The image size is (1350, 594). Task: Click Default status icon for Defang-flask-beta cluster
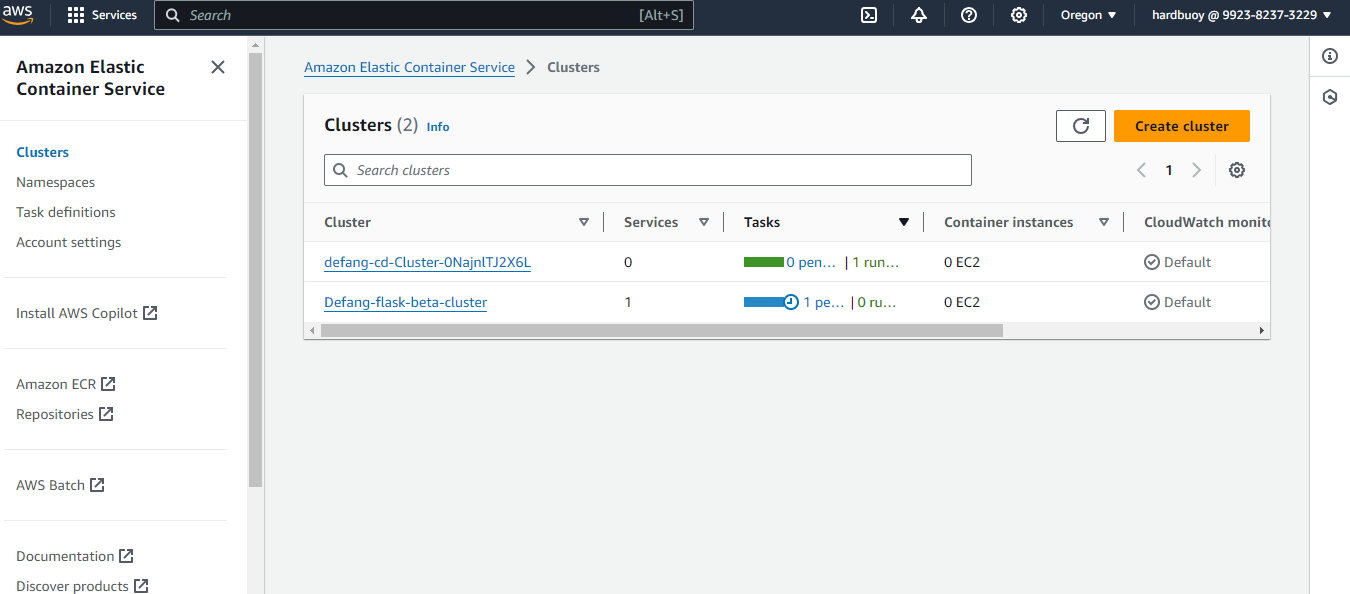point(1152,302)
